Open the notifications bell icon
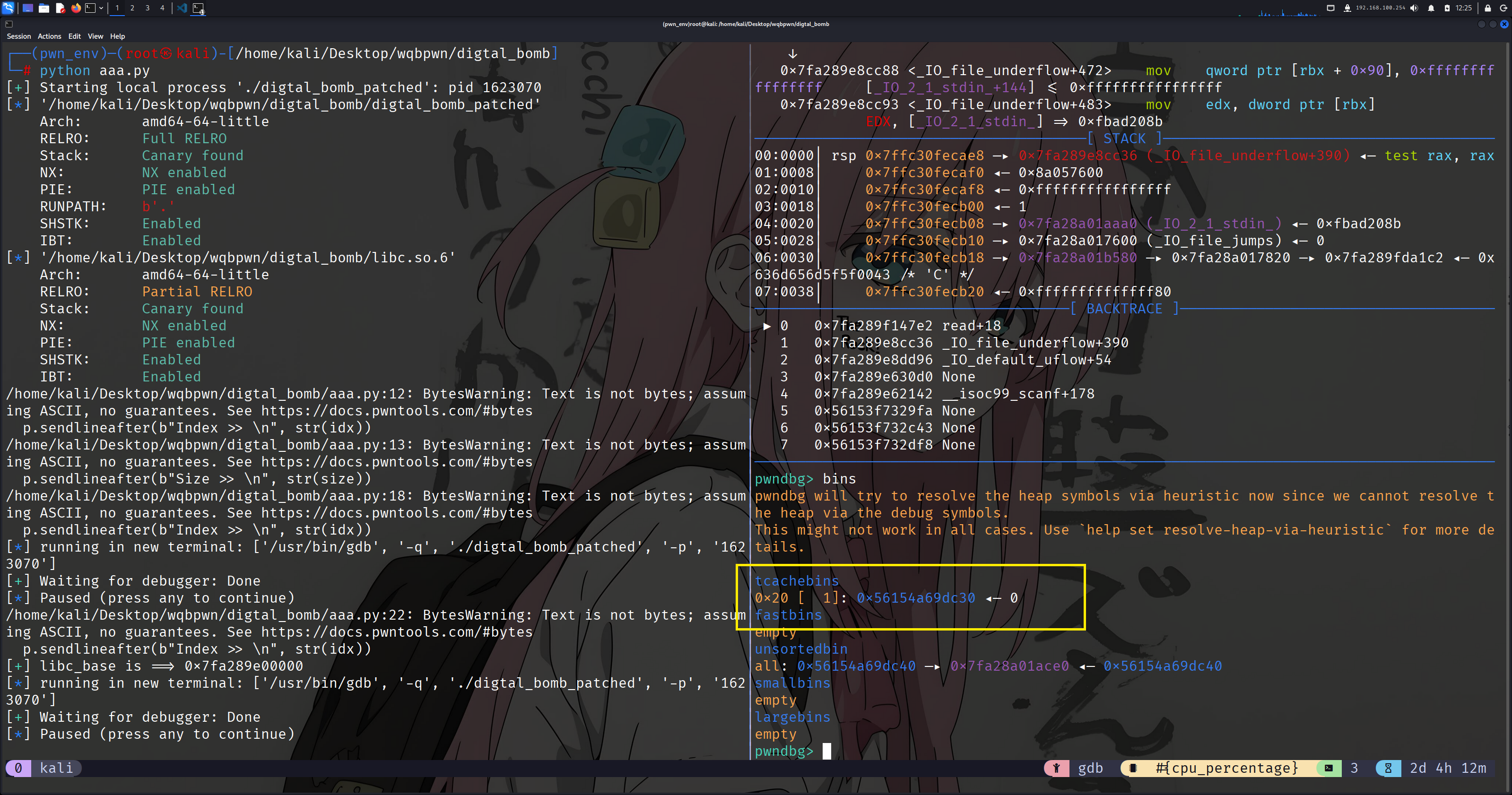Image resolution: width=1512 pixels, height=795 pixels. click(1431, 8)
